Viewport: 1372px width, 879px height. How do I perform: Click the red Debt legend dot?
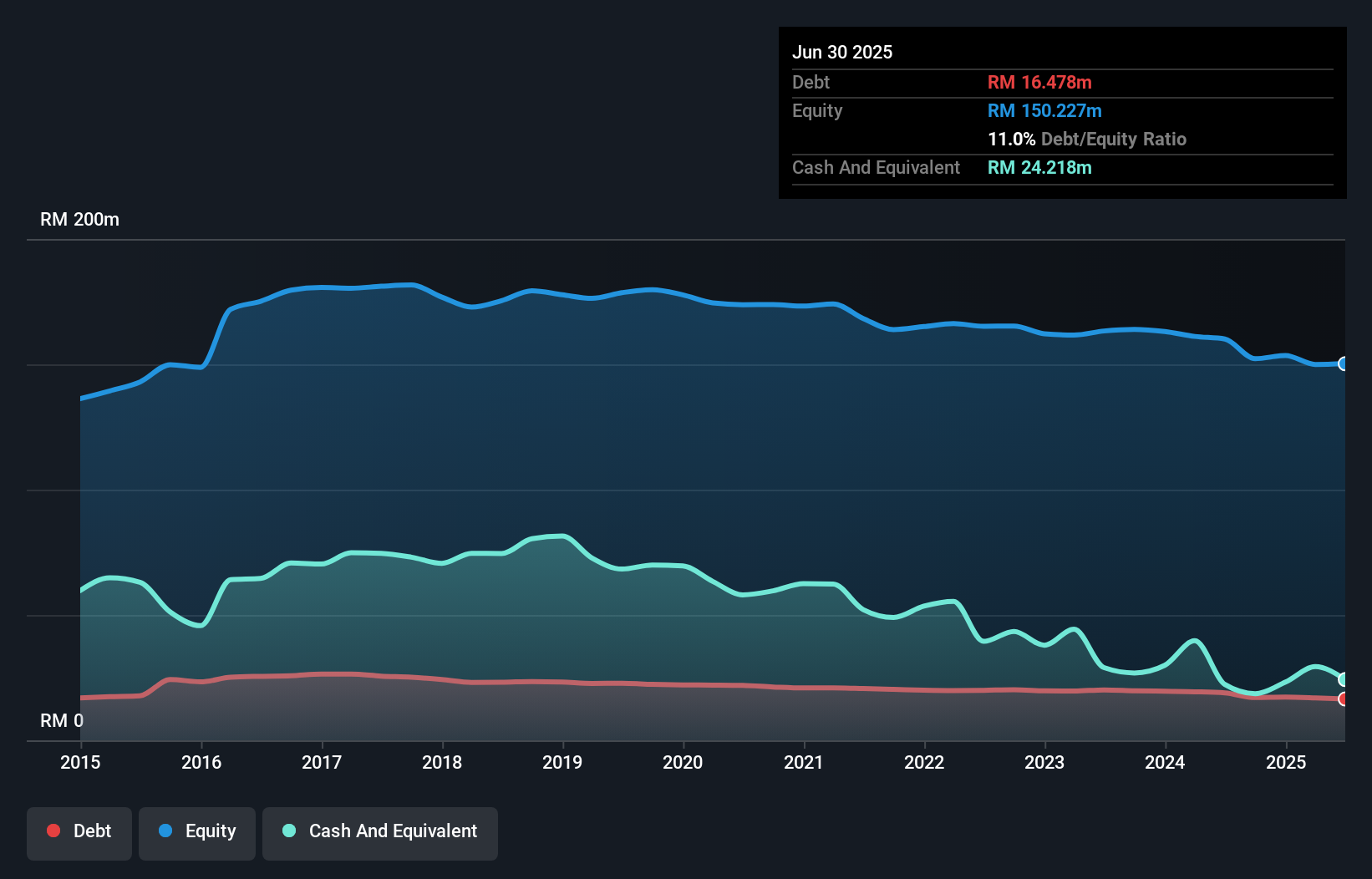pos(53,831)
